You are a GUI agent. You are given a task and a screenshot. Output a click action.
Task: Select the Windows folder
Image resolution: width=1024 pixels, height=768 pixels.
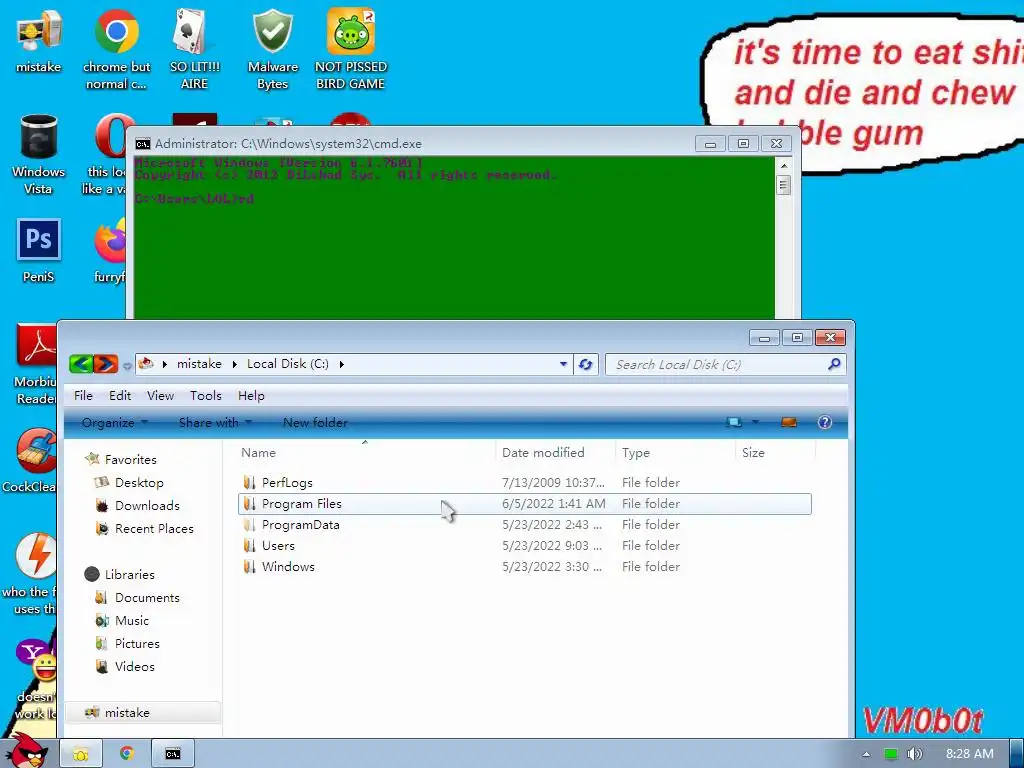click(x=525, y=566)
